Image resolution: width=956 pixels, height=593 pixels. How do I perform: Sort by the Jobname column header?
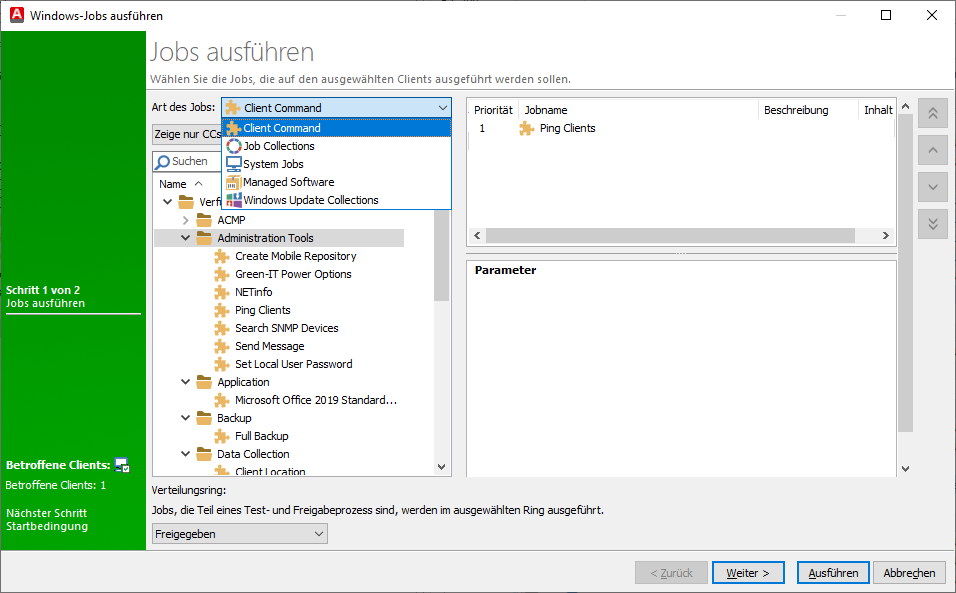(546, 110)
